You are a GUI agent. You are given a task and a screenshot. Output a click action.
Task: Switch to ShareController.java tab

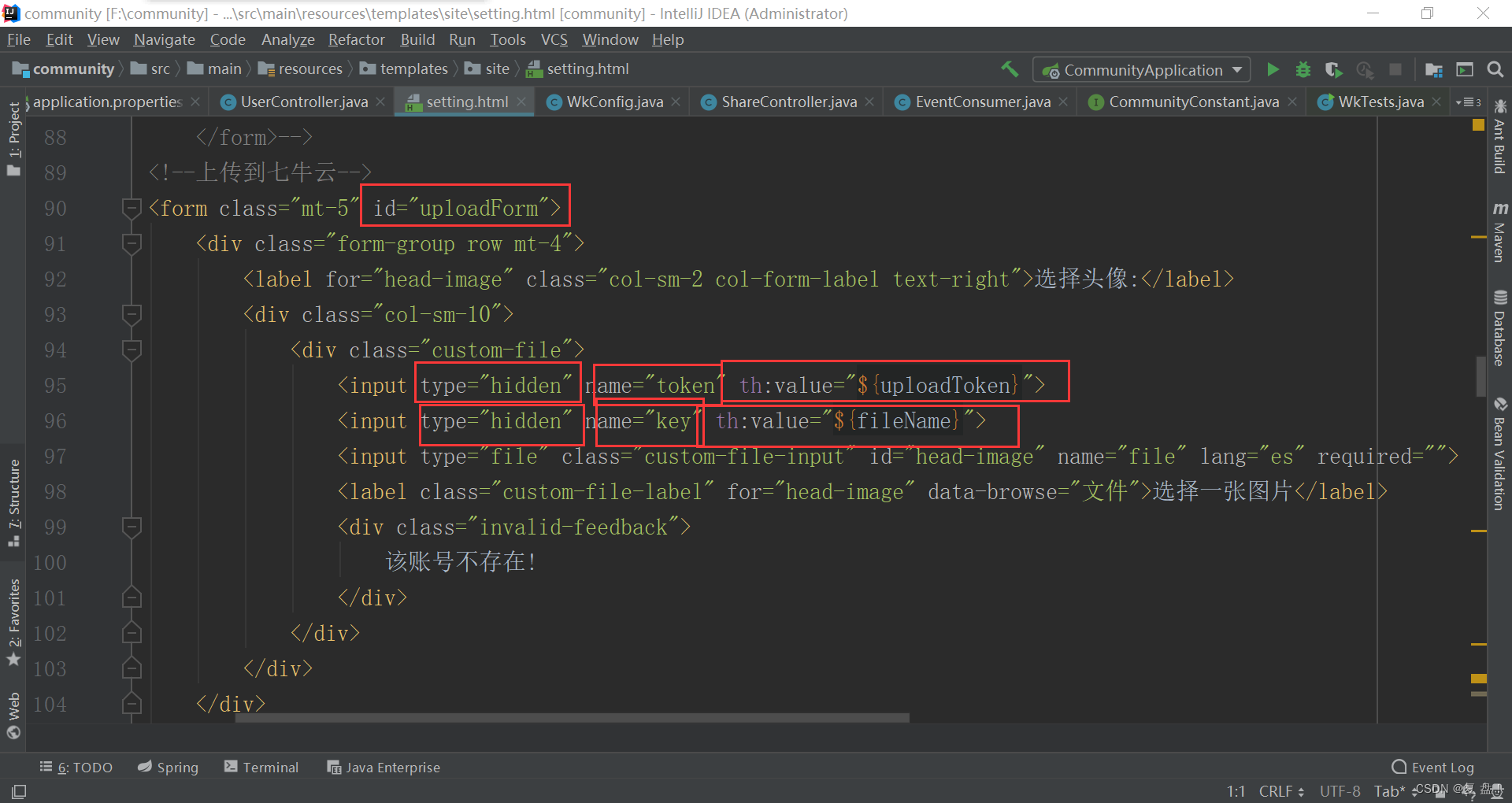pos(789,102)
